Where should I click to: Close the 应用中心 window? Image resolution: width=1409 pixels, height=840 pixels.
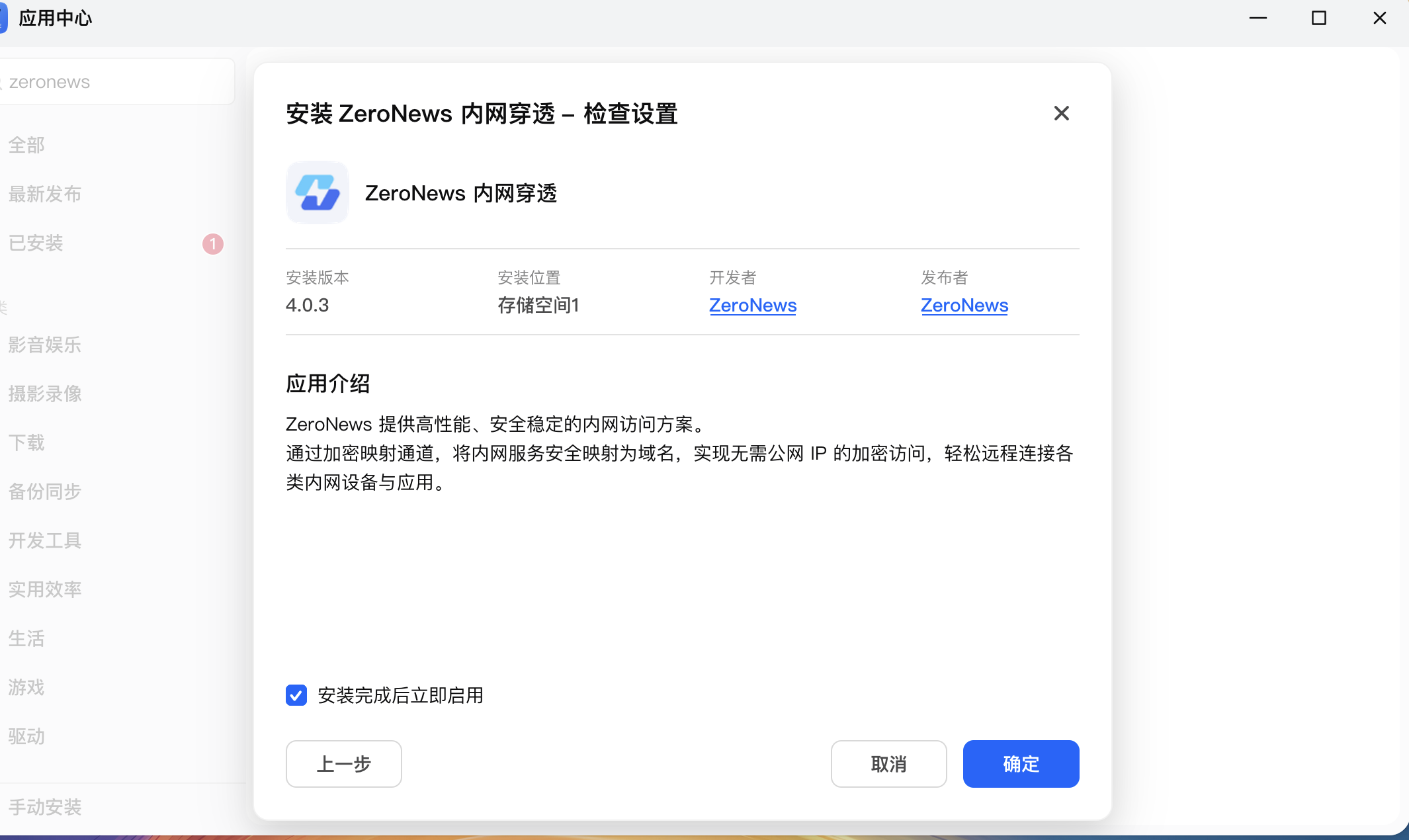[x=1379, y=18]
